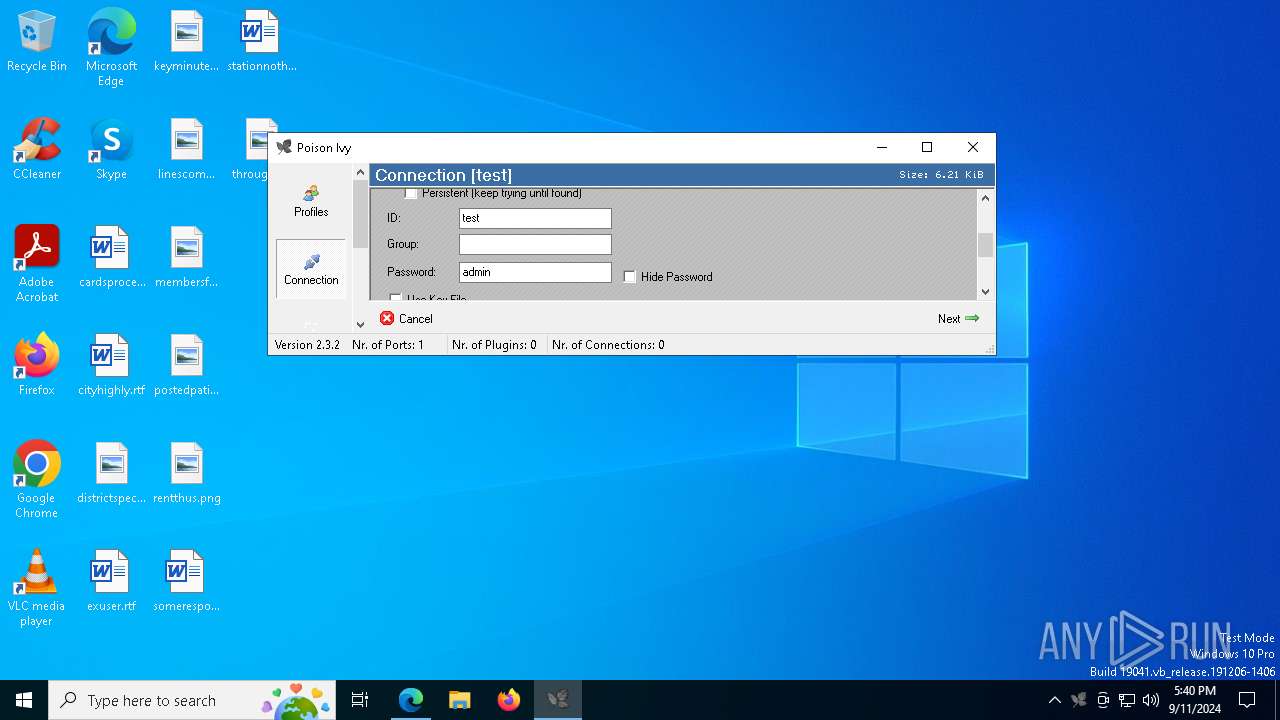Click scroll down arrow of settings panel
The height and width of the screenshot is (720, 1280).
[x=985, y=292]
